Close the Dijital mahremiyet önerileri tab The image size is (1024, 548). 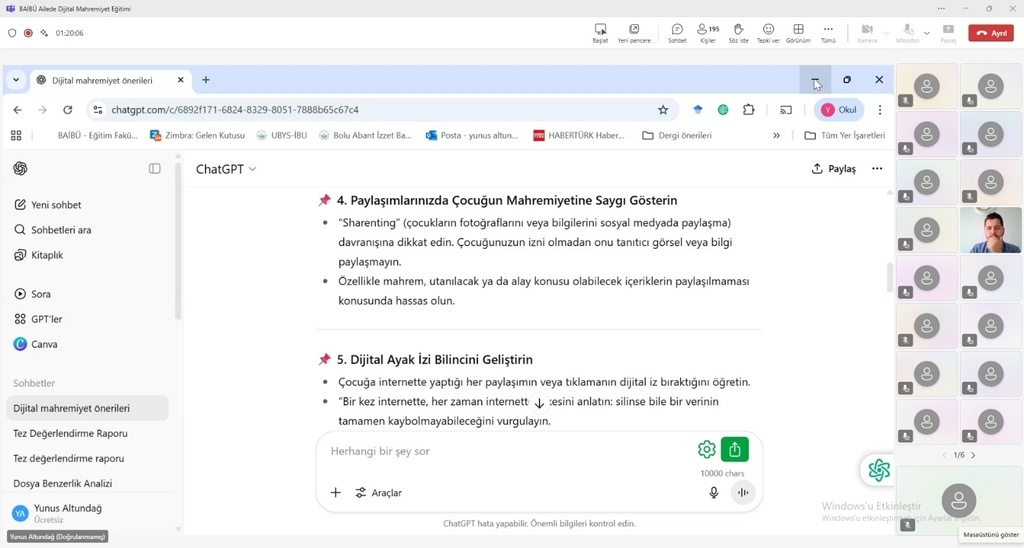(x=181, y=80)
